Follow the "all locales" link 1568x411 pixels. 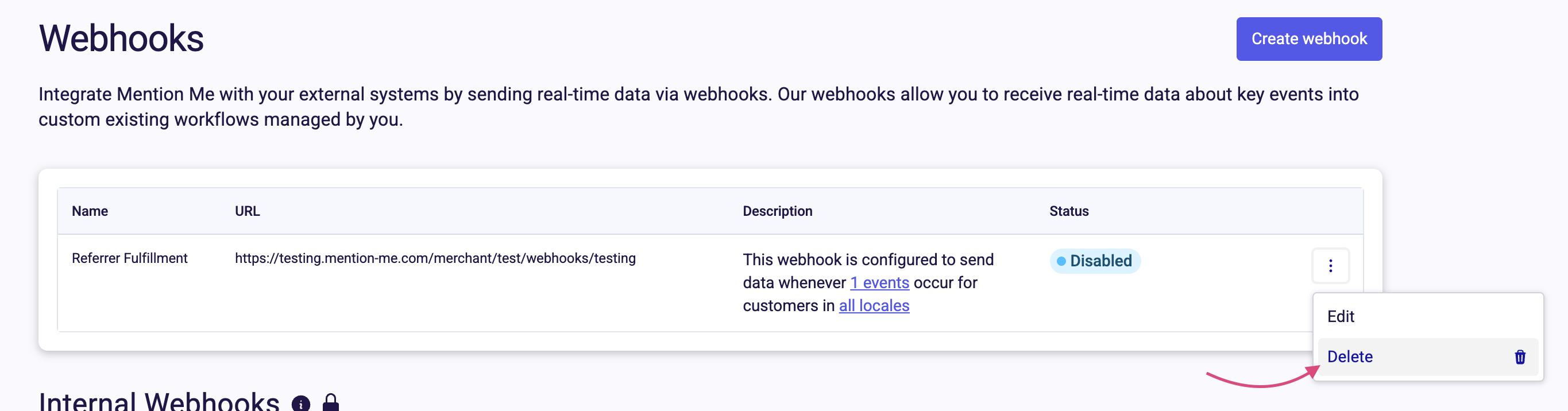[x=874, y=306]
